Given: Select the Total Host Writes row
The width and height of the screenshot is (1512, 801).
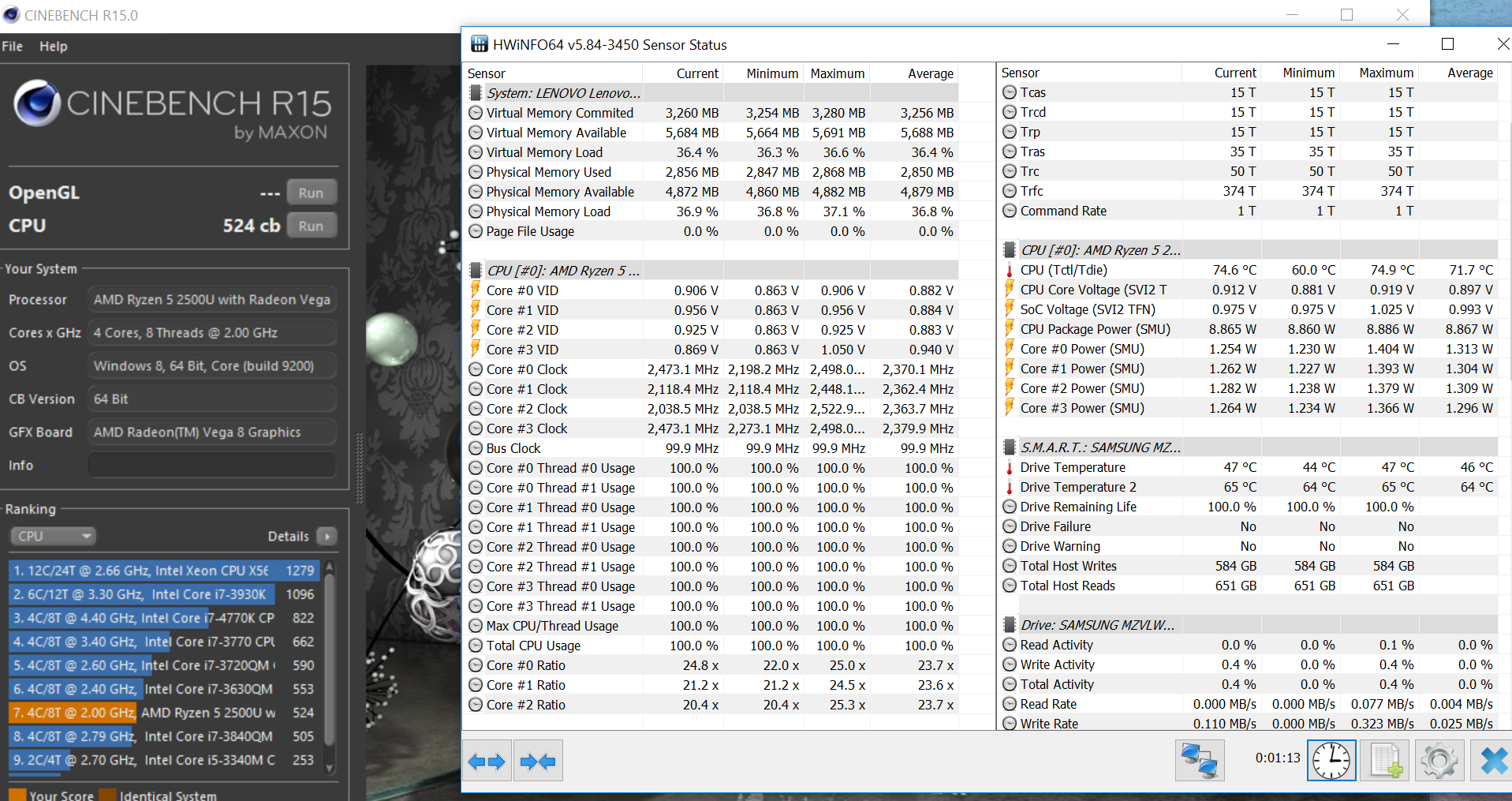Looking at the screenshot, I should click(x=1249, y=566).
